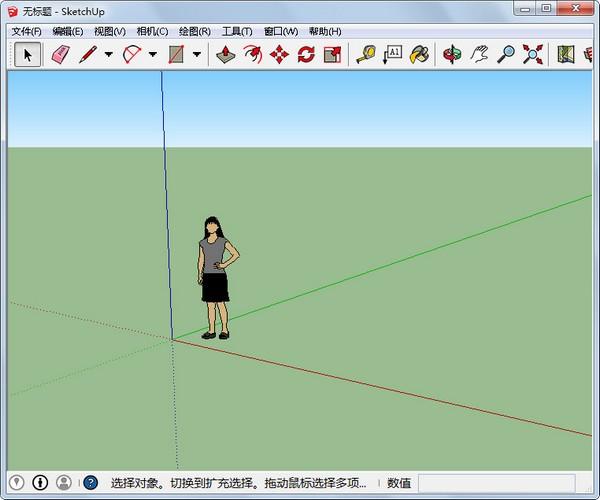Open the Instructor help question icon

[x=91, y=483]
